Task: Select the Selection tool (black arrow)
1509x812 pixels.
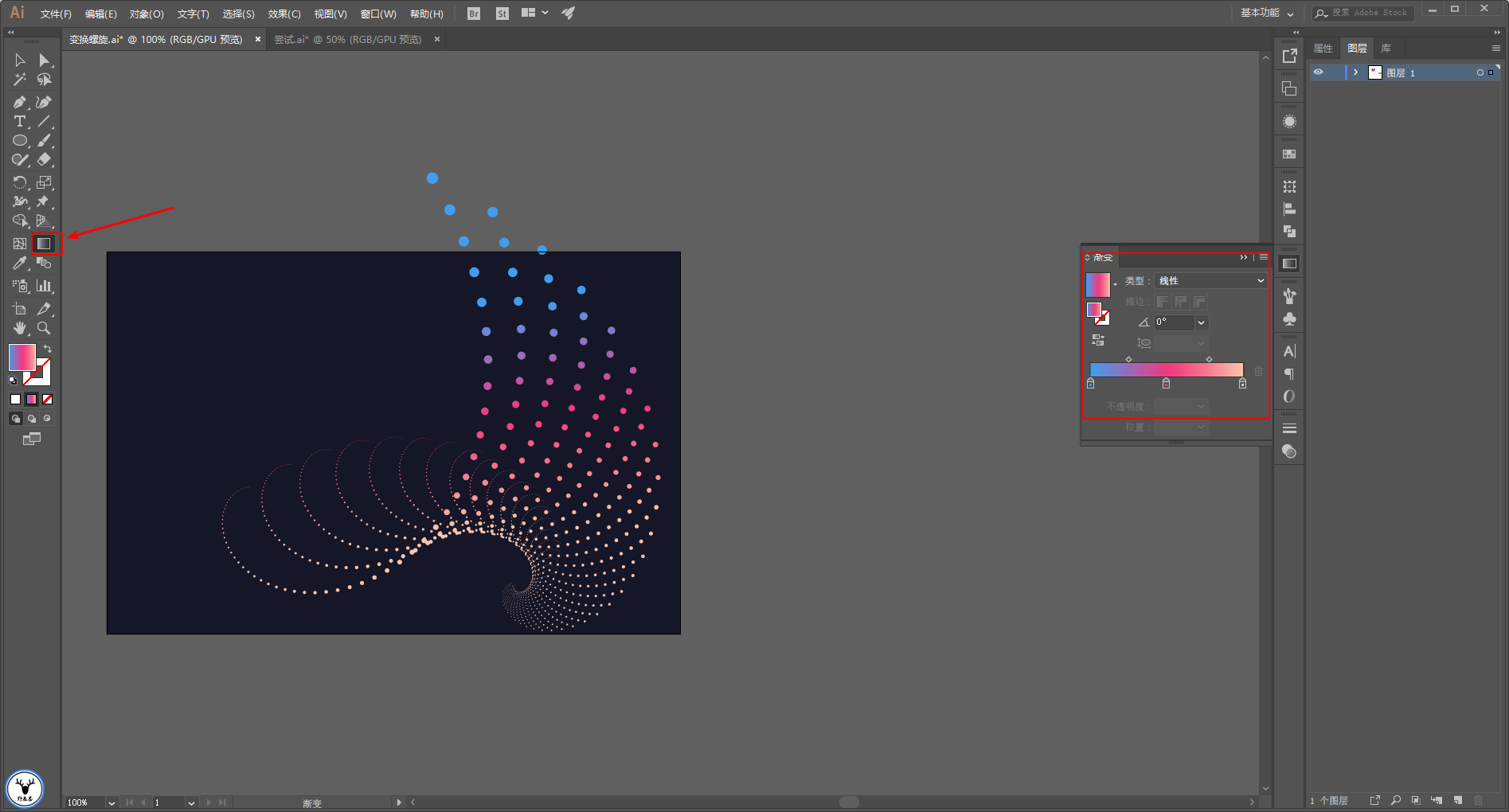Action: pos(20,61)
